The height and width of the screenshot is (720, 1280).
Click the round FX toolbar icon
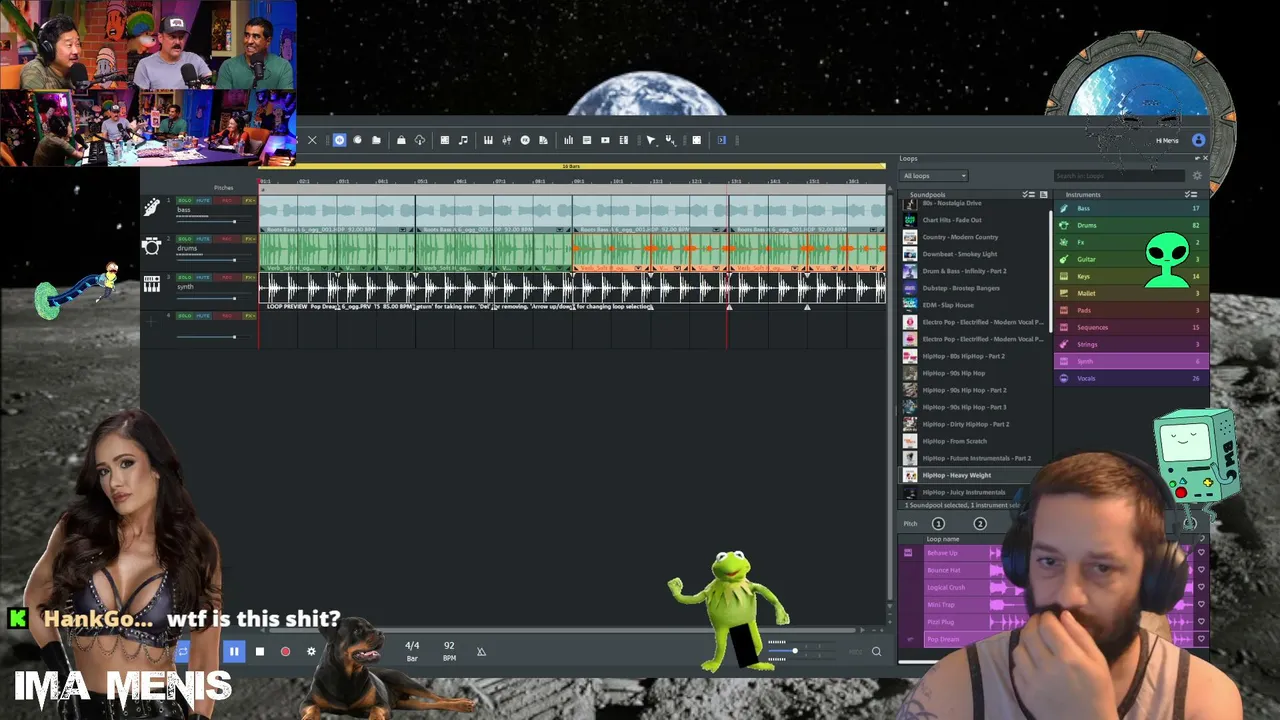pyautogui.click(x=525, y=140)
